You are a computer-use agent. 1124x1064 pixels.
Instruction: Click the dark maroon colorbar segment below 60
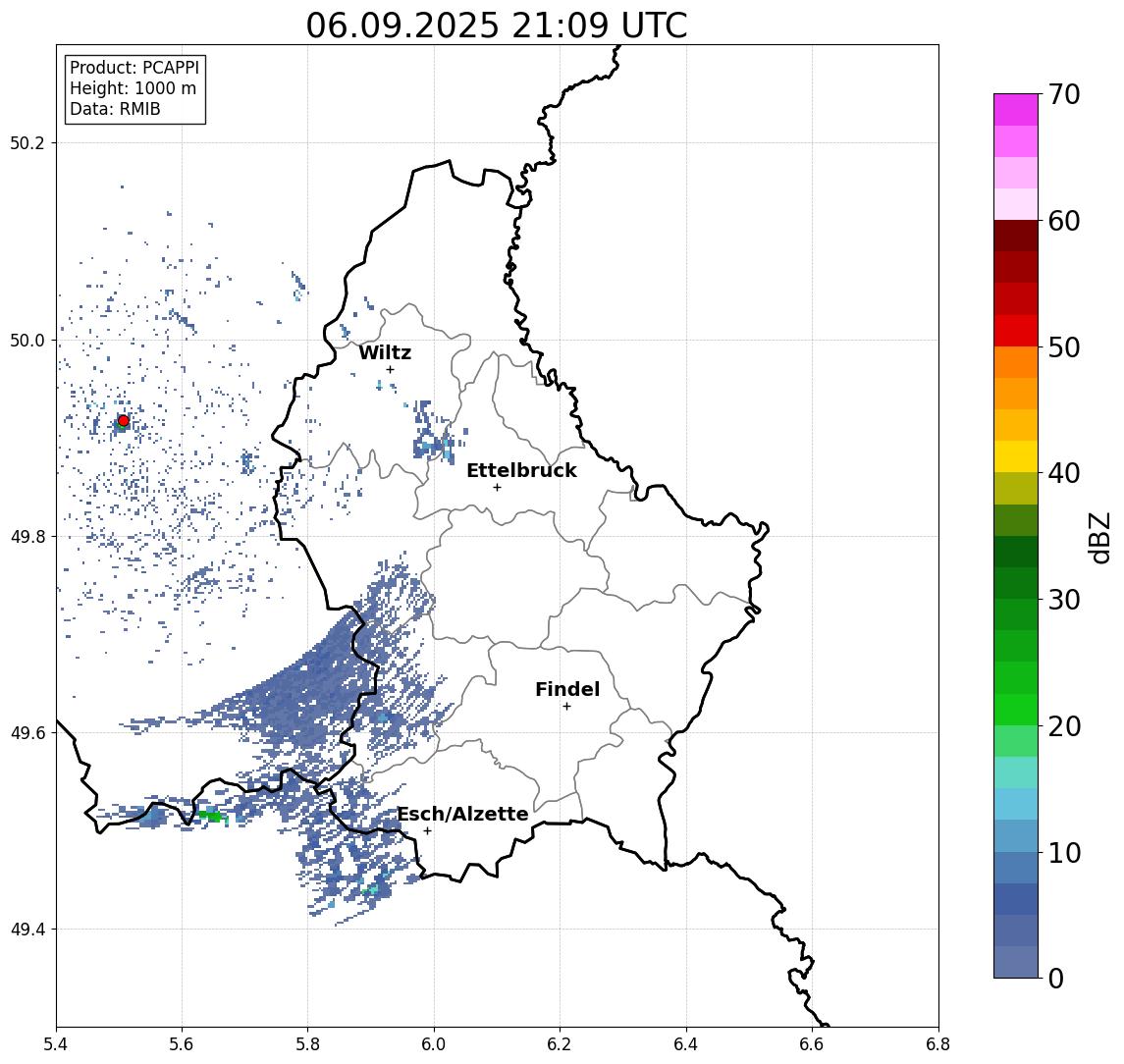click(x=1016, y=236)
